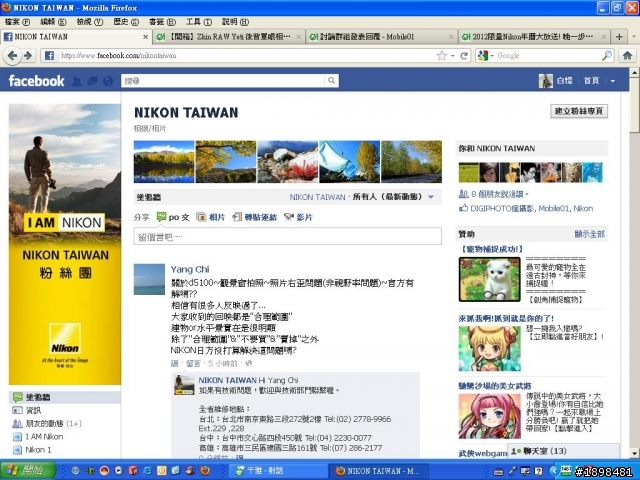The image size is (640, 480).
Task: Open the 說明 (Help) menu
Action: tap(235, 22)
